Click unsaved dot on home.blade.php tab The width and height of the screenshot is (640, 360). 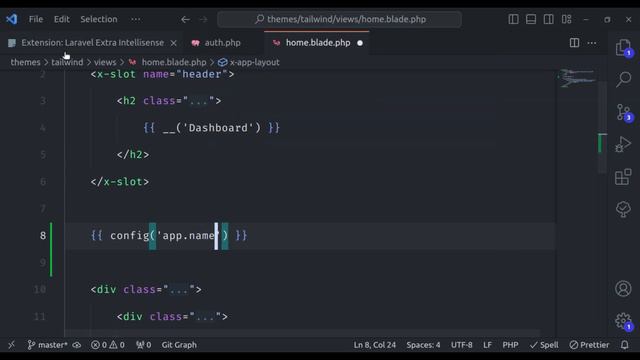pos(360,43)
